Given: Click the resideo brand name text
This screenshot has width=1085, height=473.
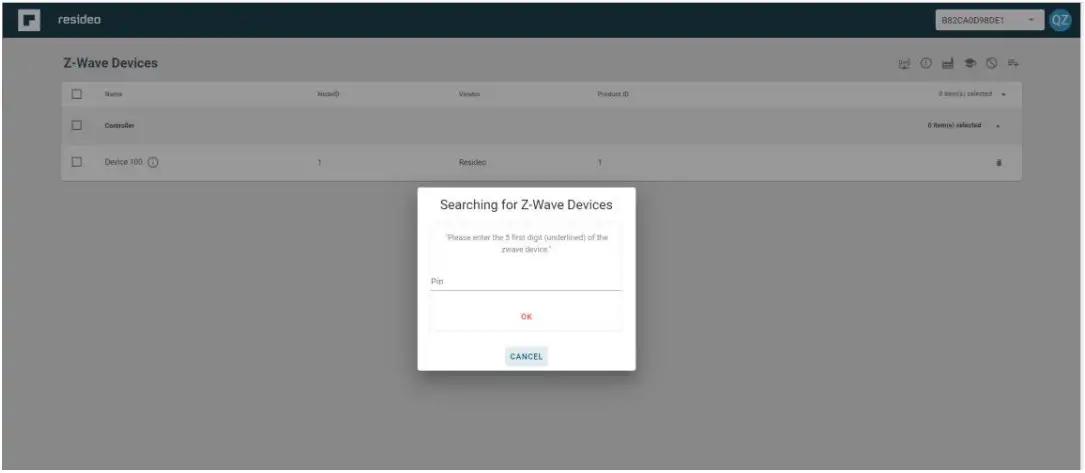Looking at the screenshot, I should (x=80, y=20).
